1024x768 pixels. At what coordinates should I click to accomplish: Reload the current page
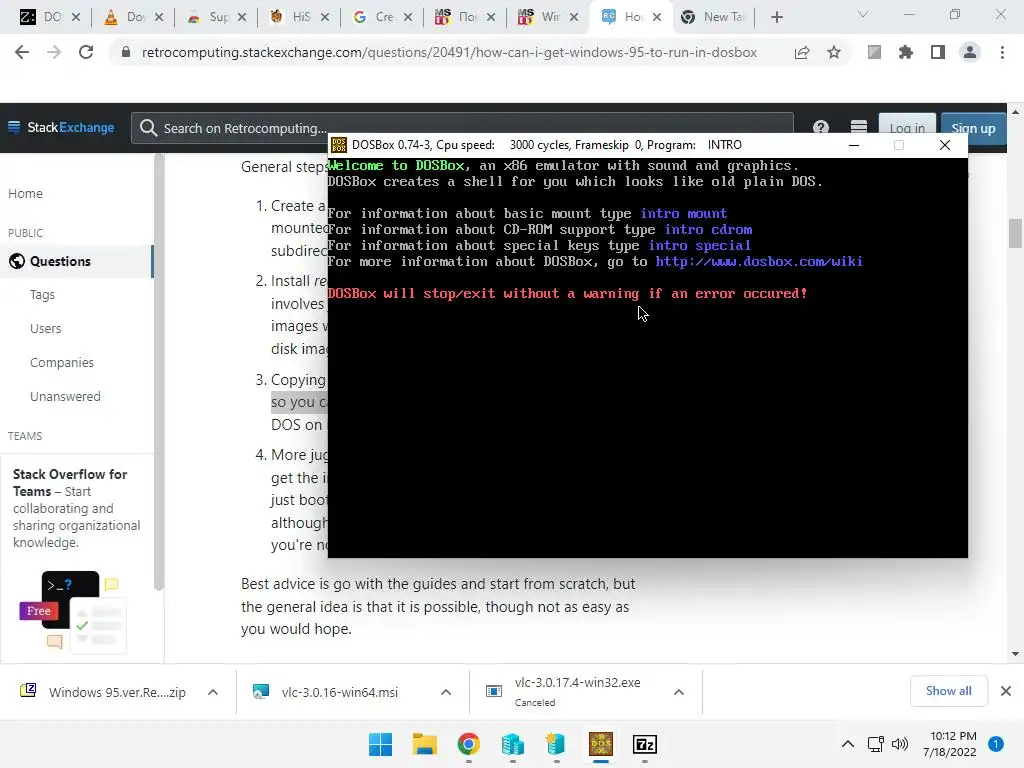[x=86, y=52]
